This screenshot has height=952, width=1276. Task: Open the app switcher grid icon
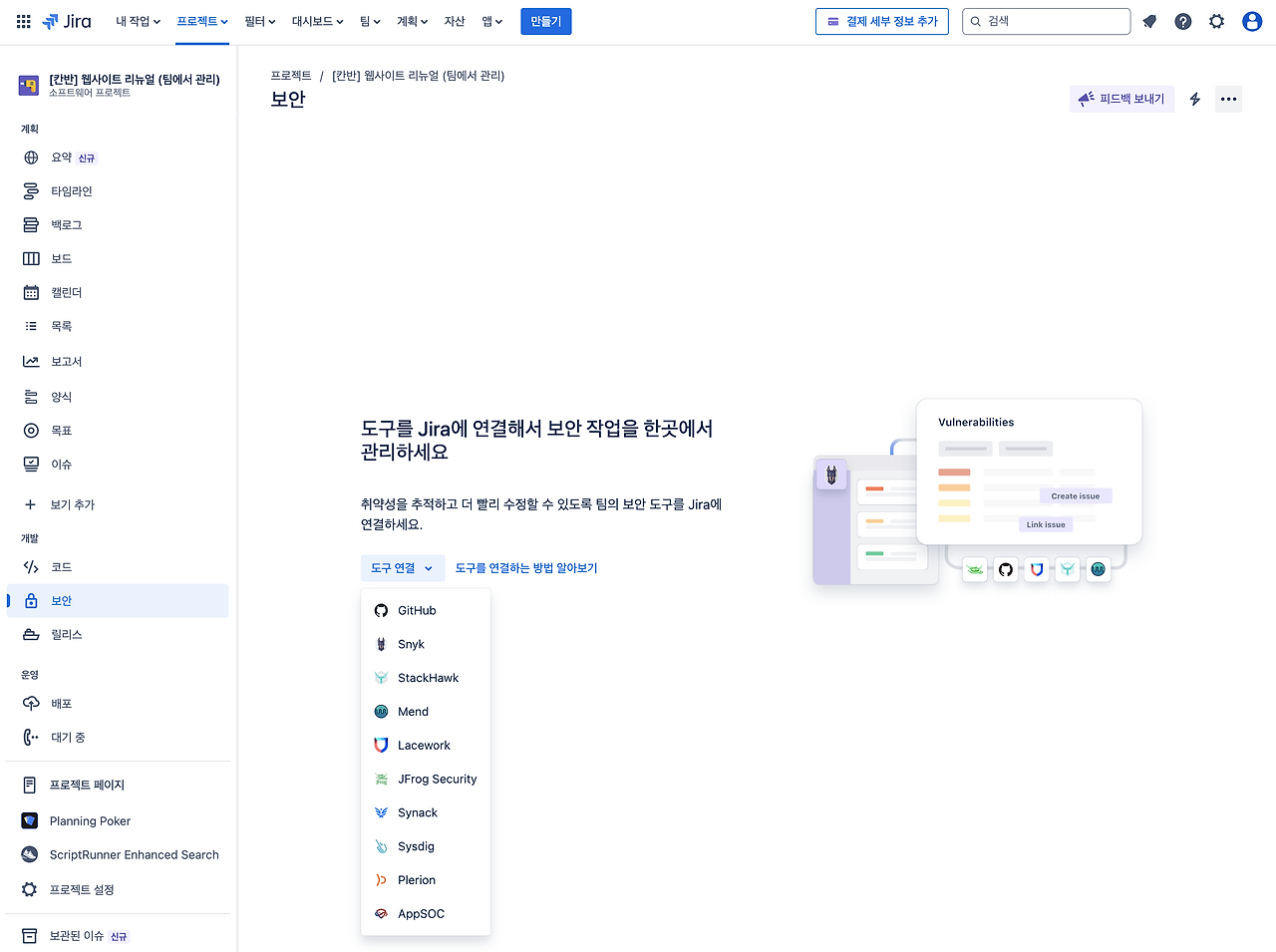[24, 21]
